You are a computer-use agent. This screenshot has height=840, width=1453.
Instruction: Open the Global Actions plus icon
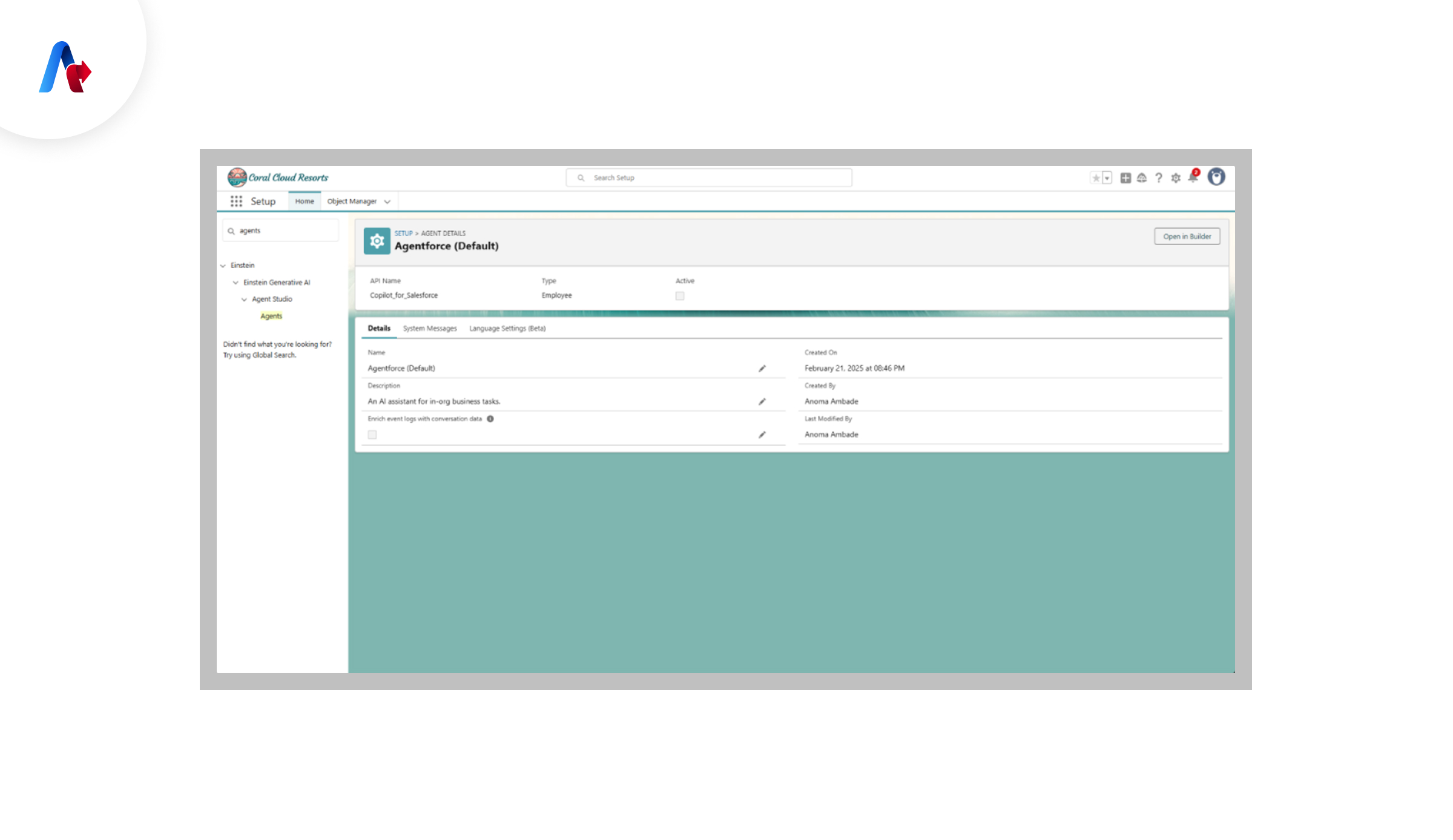[1125, 178]
